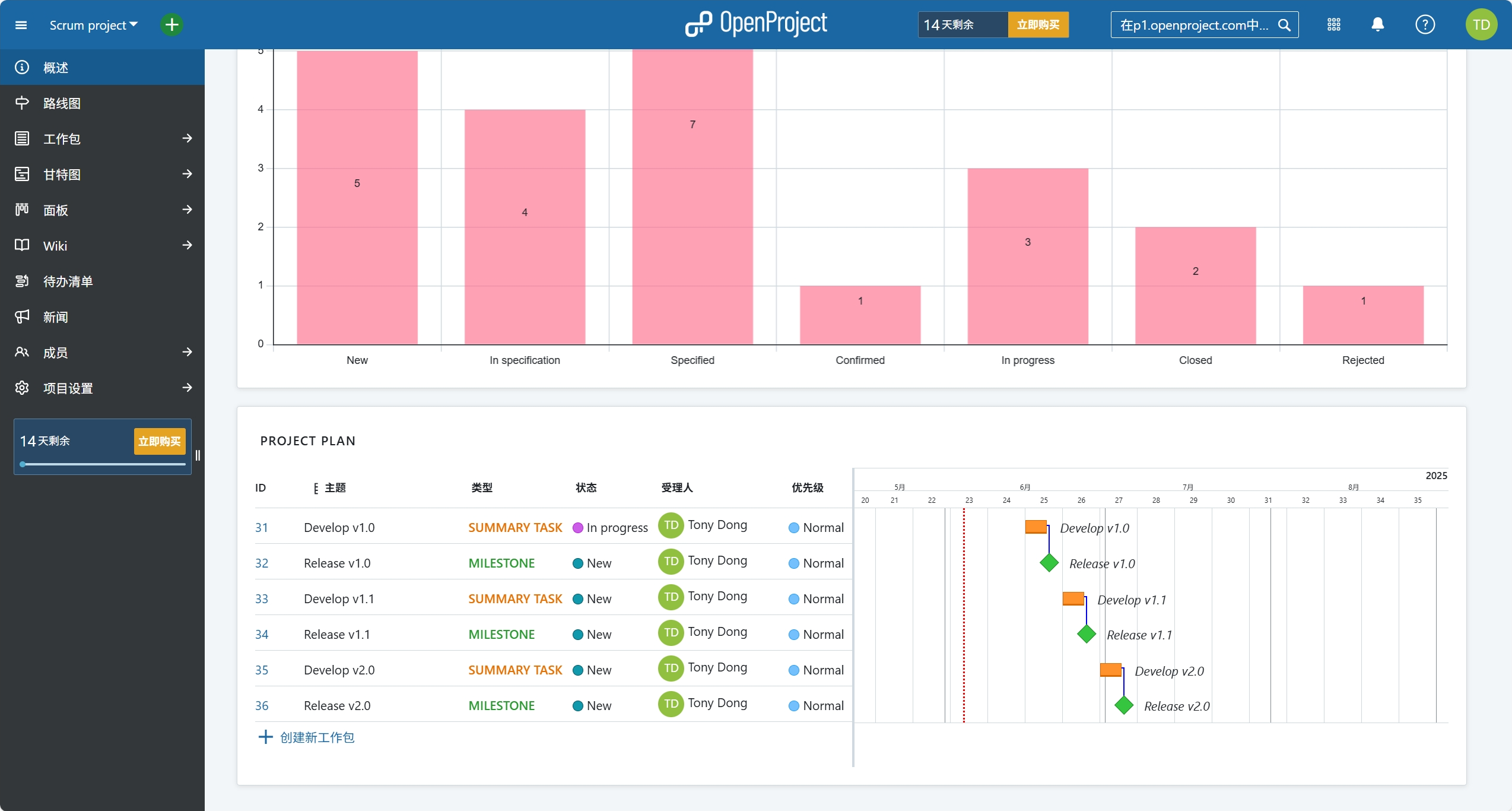Screen dimensions: 1512x811
Task: Click the In progress bar in chart
Action: 1028,256
